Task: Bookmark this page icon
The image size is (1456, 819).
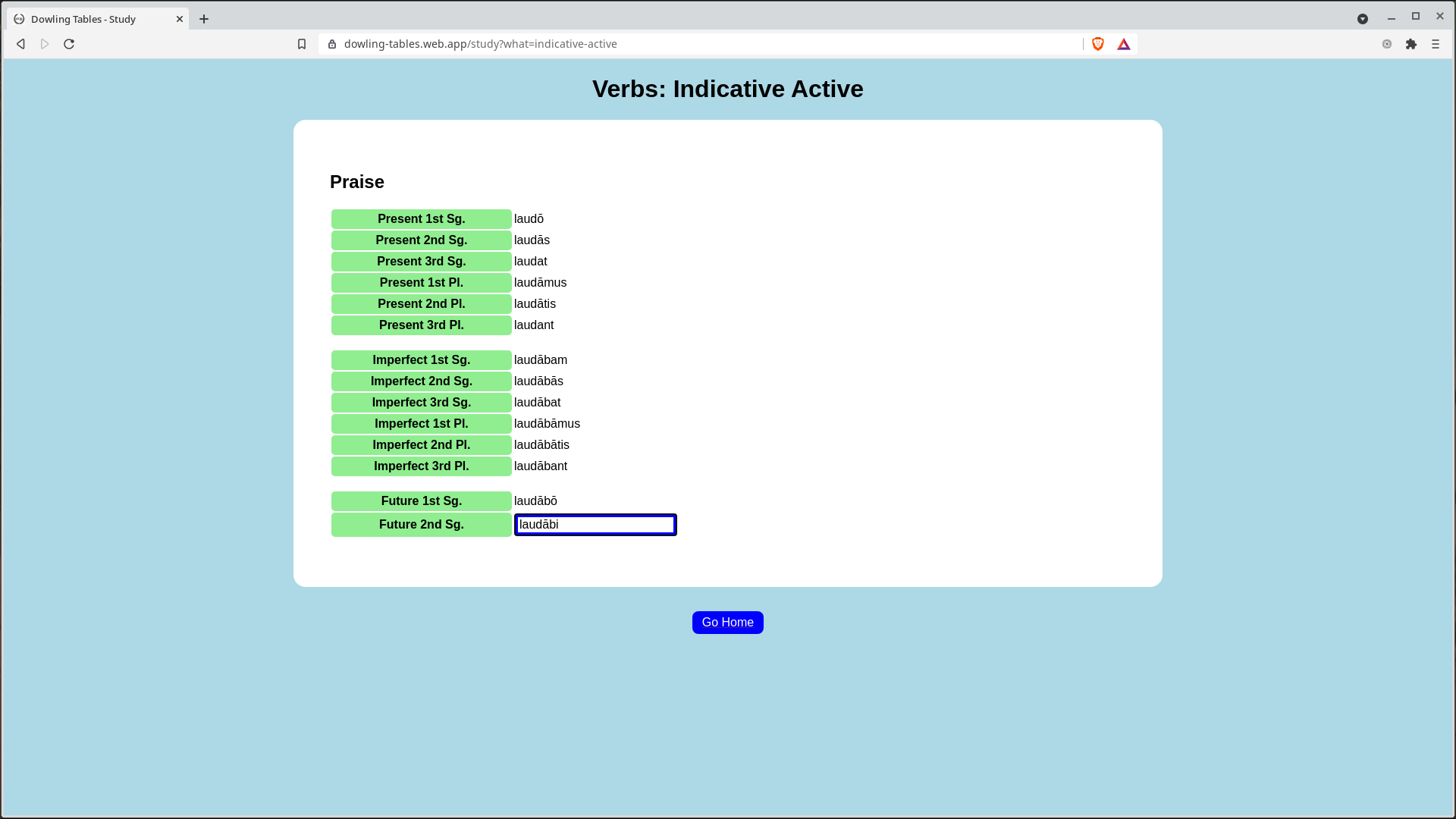Action: click(302, 44)
